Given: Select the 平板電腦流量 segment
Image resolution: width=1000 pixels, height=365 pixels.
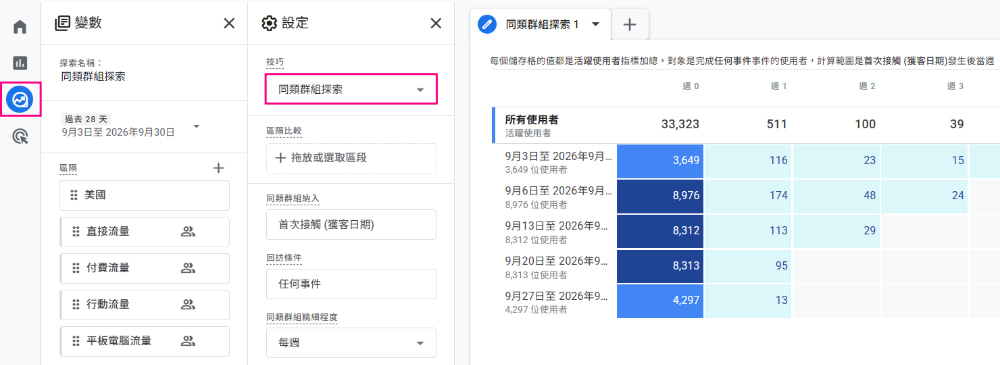Looking at the screenshot, I should tap(144, 341).
